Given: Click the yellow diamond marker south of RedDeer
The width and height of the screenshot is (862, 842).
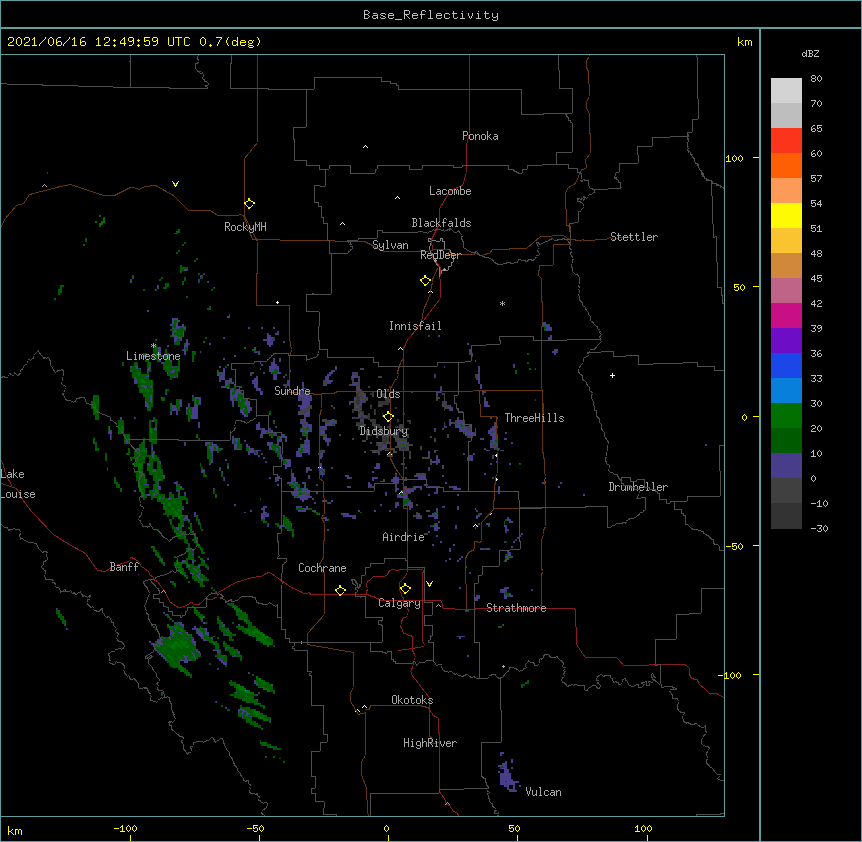Looking at the screenshot, I should pos(426,281).
